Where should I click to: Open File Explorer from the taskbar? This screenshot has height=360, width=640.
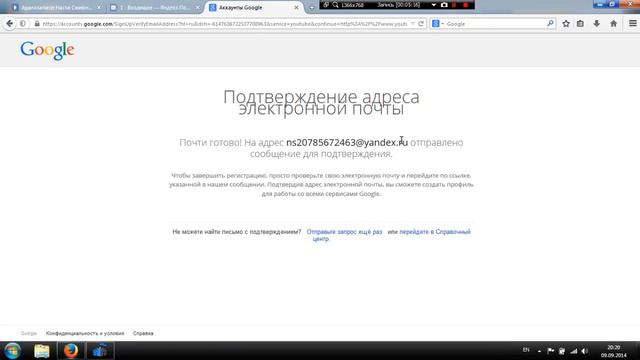coord(42,351)
